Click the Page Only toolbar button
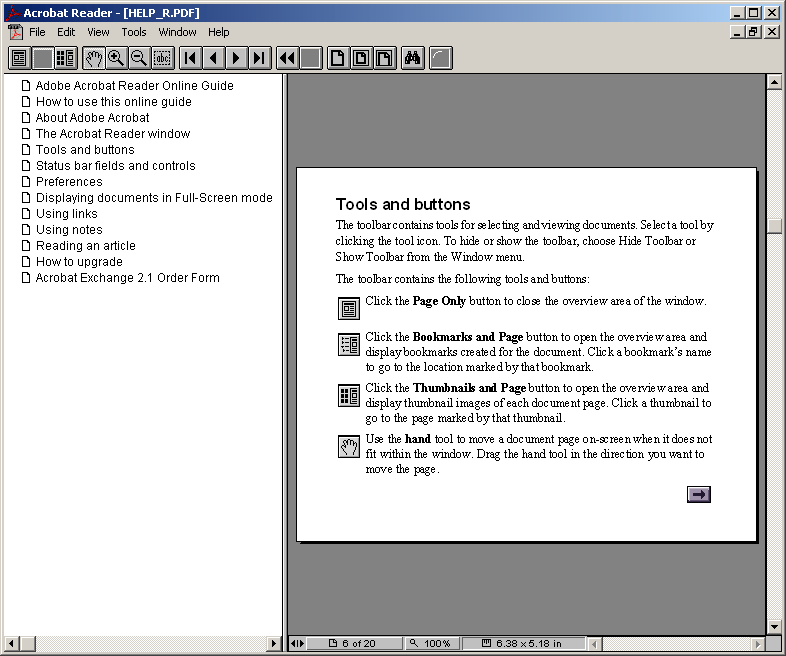Viewport: 786px width, 656px height. 19,58
